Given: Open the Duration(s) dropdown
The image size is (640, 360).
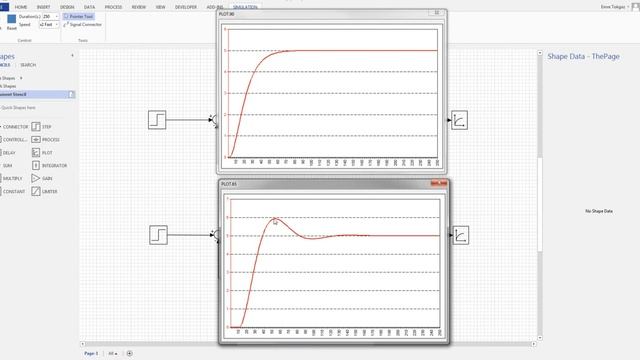Looking at the screenshot, I should pos(56,16).
